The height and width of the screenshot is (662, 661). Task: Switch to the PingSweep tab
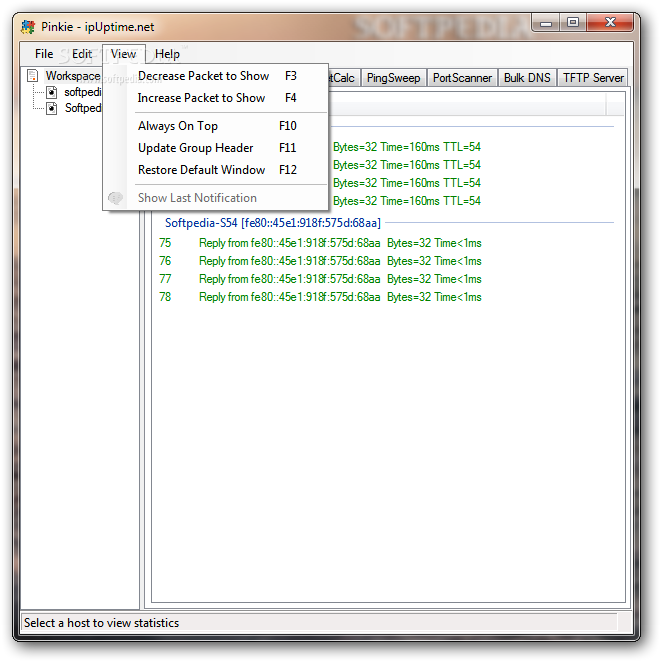coord(393,78)
